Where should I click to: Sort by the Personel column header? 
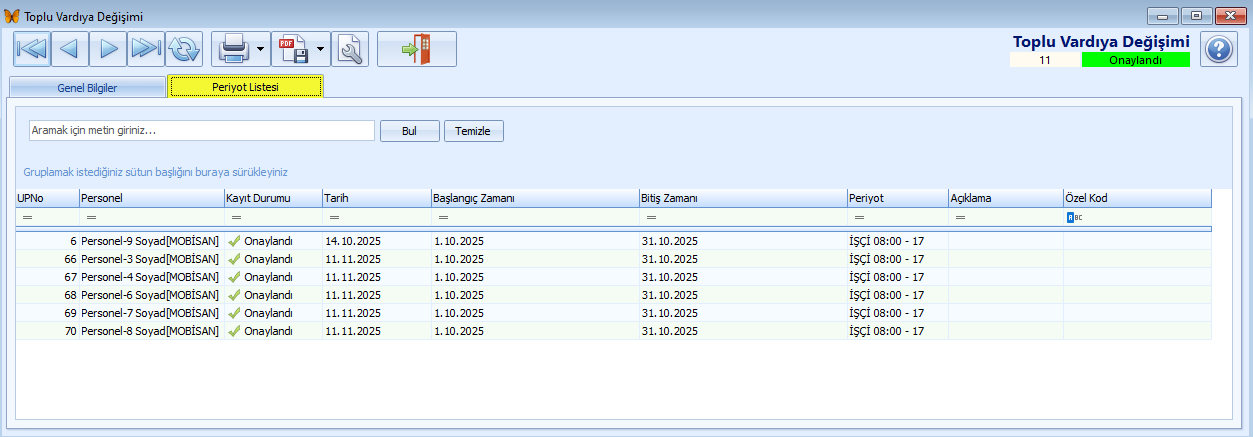click(x=150, y=198)
